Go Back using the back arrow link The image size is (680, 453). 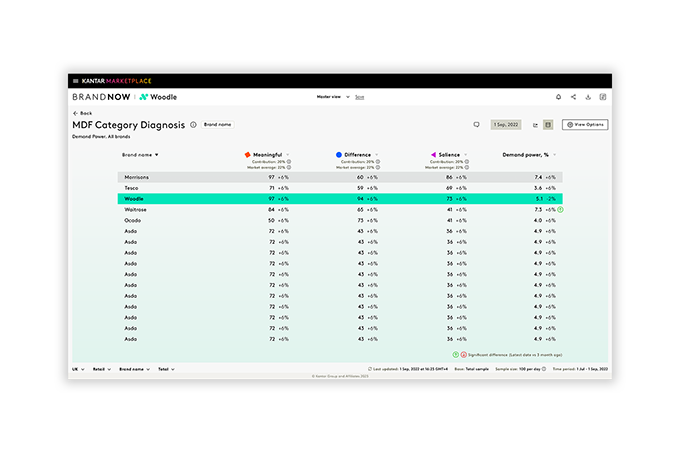click(x=82, y=113)
